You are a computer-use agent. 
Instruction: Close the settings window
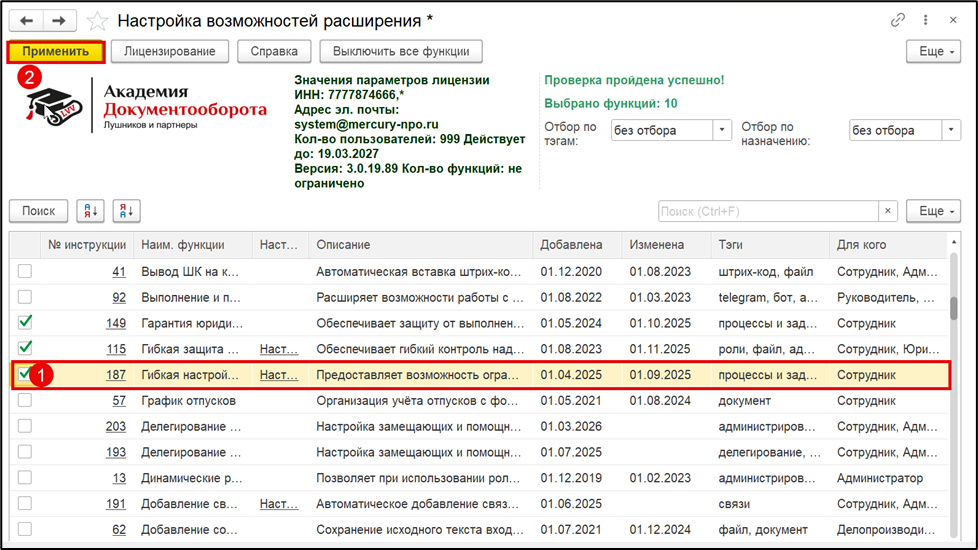pyautogui.click(x=953, y=21)
